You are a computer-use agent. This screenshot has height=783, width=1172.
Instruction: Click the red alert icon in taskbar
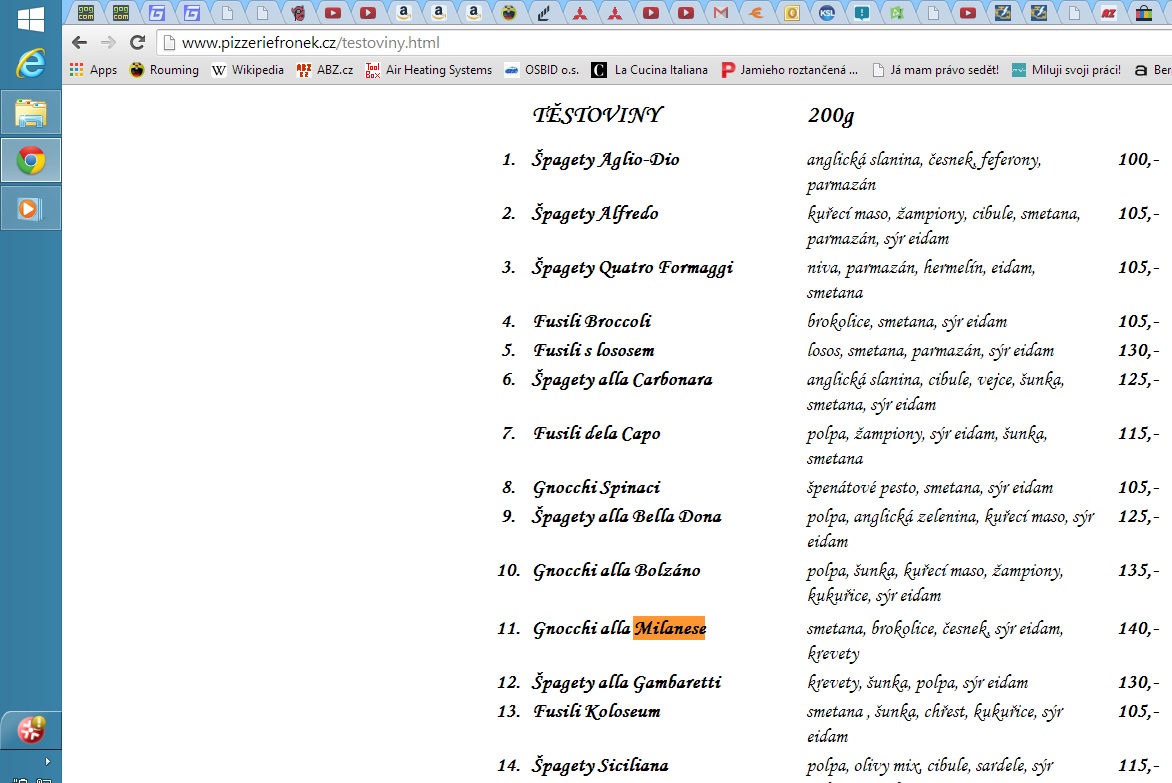[31, 729]
